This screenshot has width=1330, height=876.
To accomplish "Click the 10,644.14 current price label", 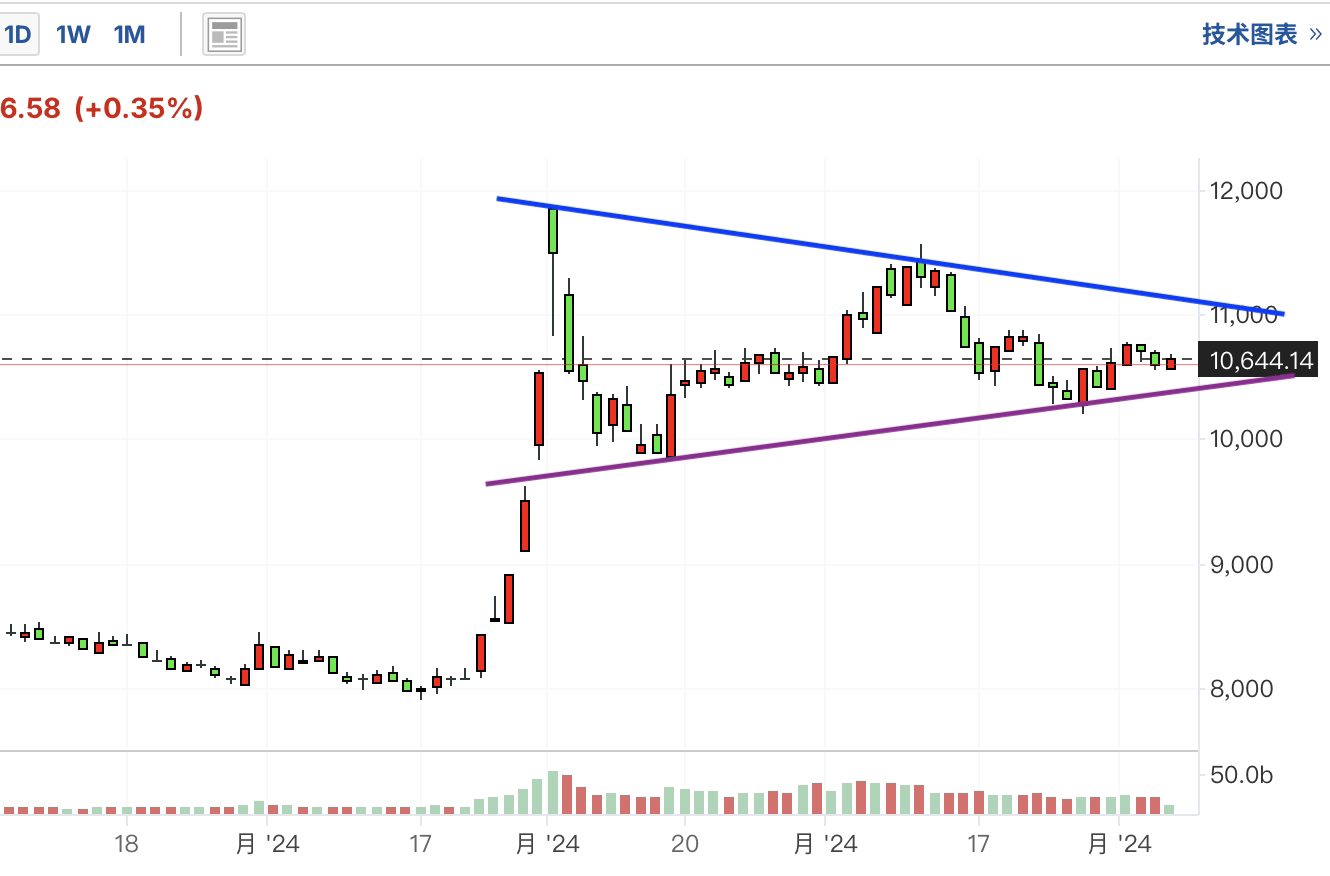I will tap(1260, 360).
